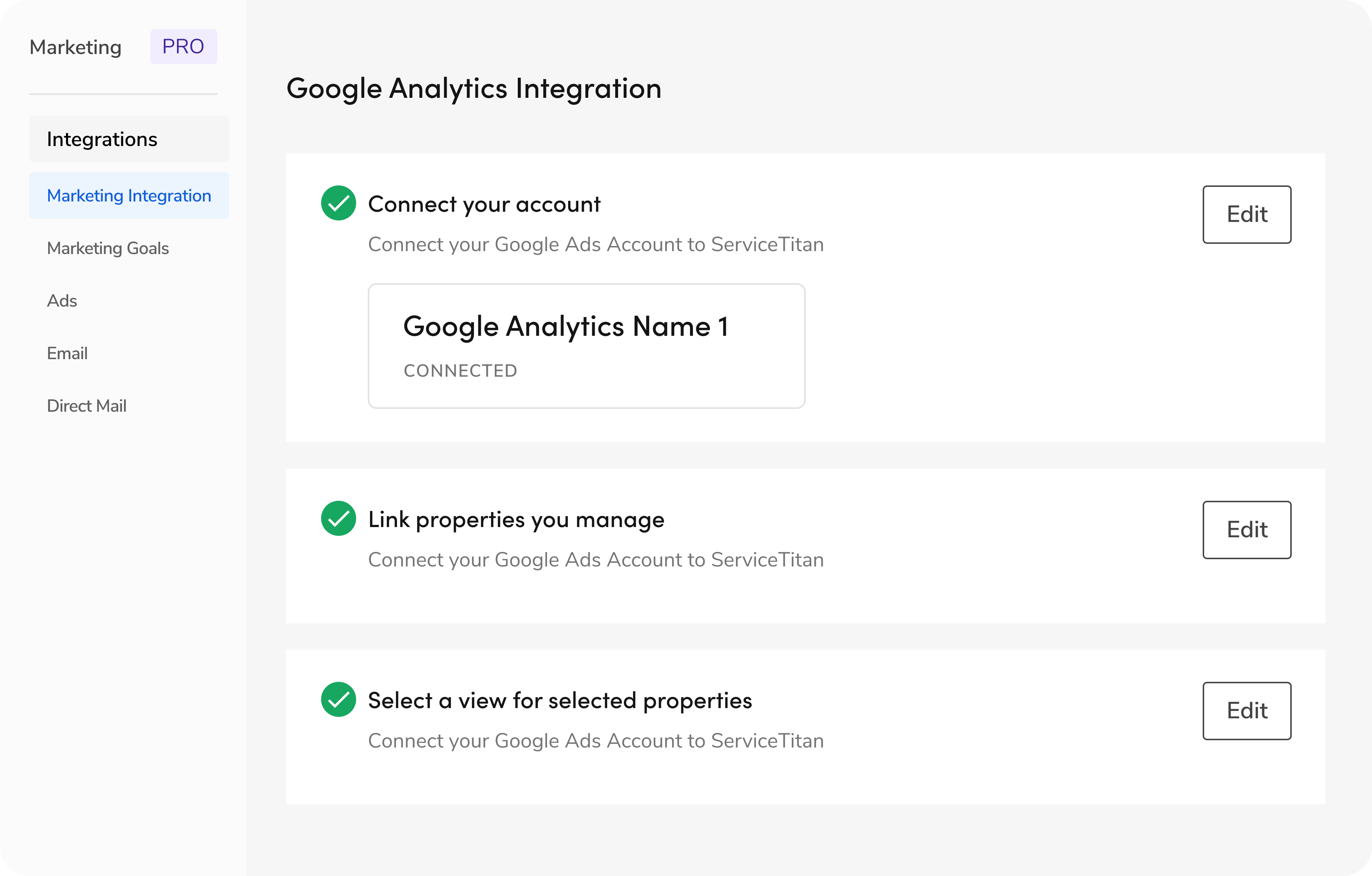
Task: Open the Ads section
Action: 62,301
